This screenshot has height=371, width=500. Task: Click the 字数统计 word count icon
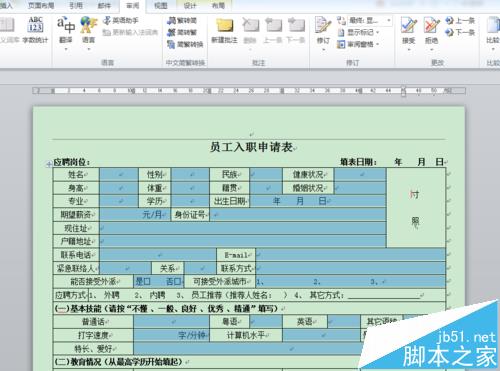click(35, 25)
